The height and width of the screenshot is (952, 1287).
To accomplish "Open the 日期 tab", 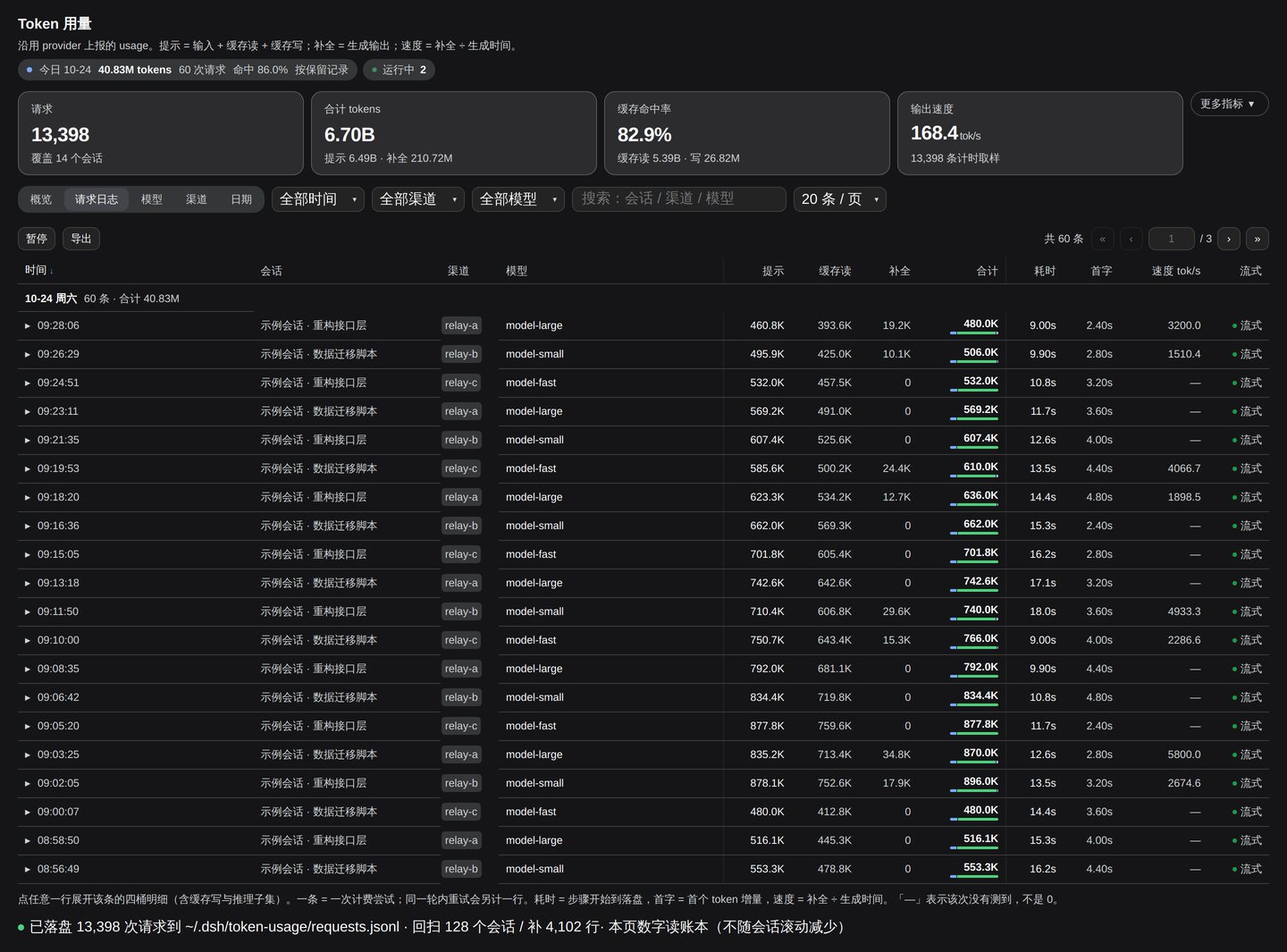I will tap(241, 199).
